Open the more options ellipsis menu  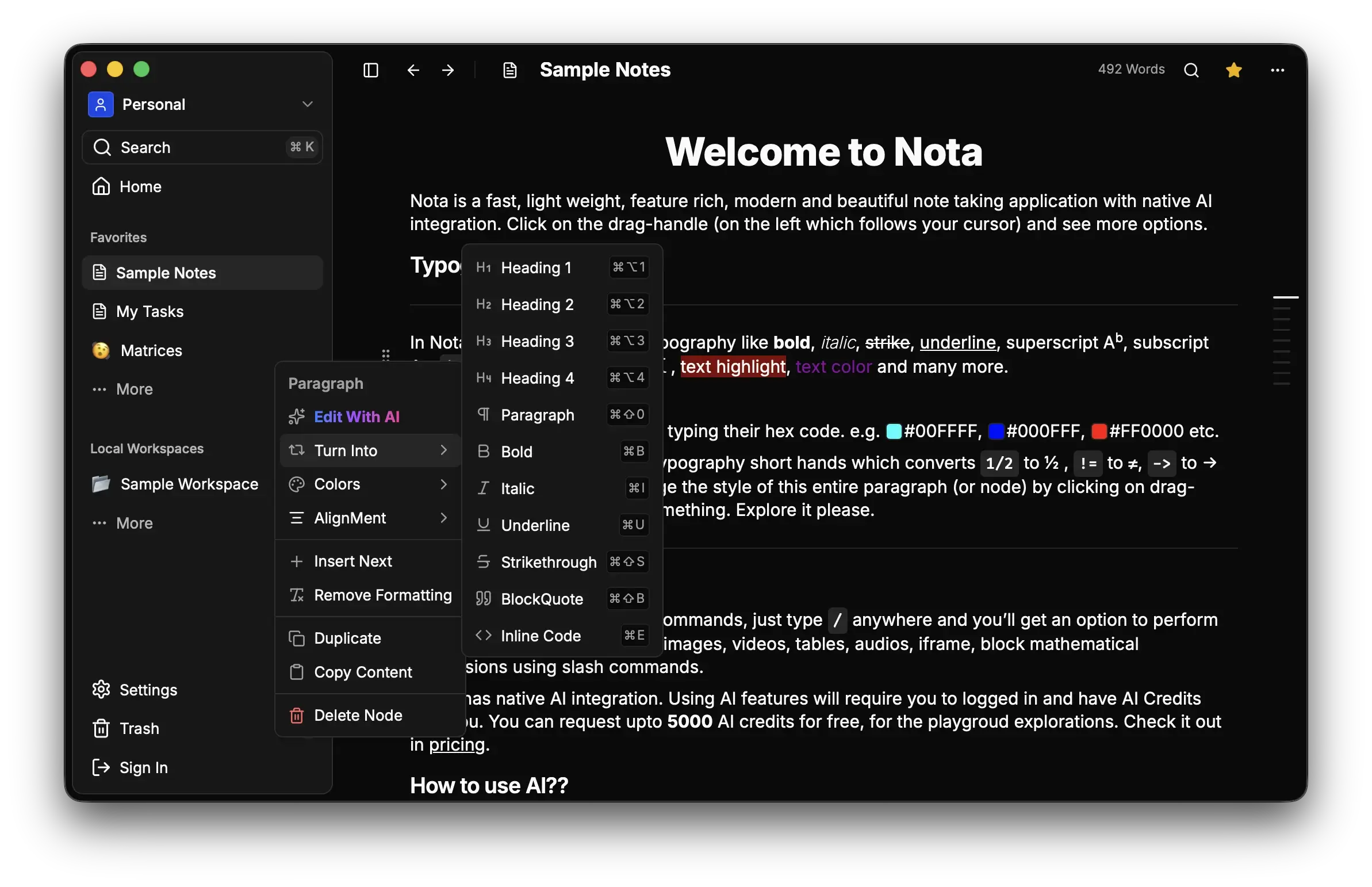[x=1278, y=70]
